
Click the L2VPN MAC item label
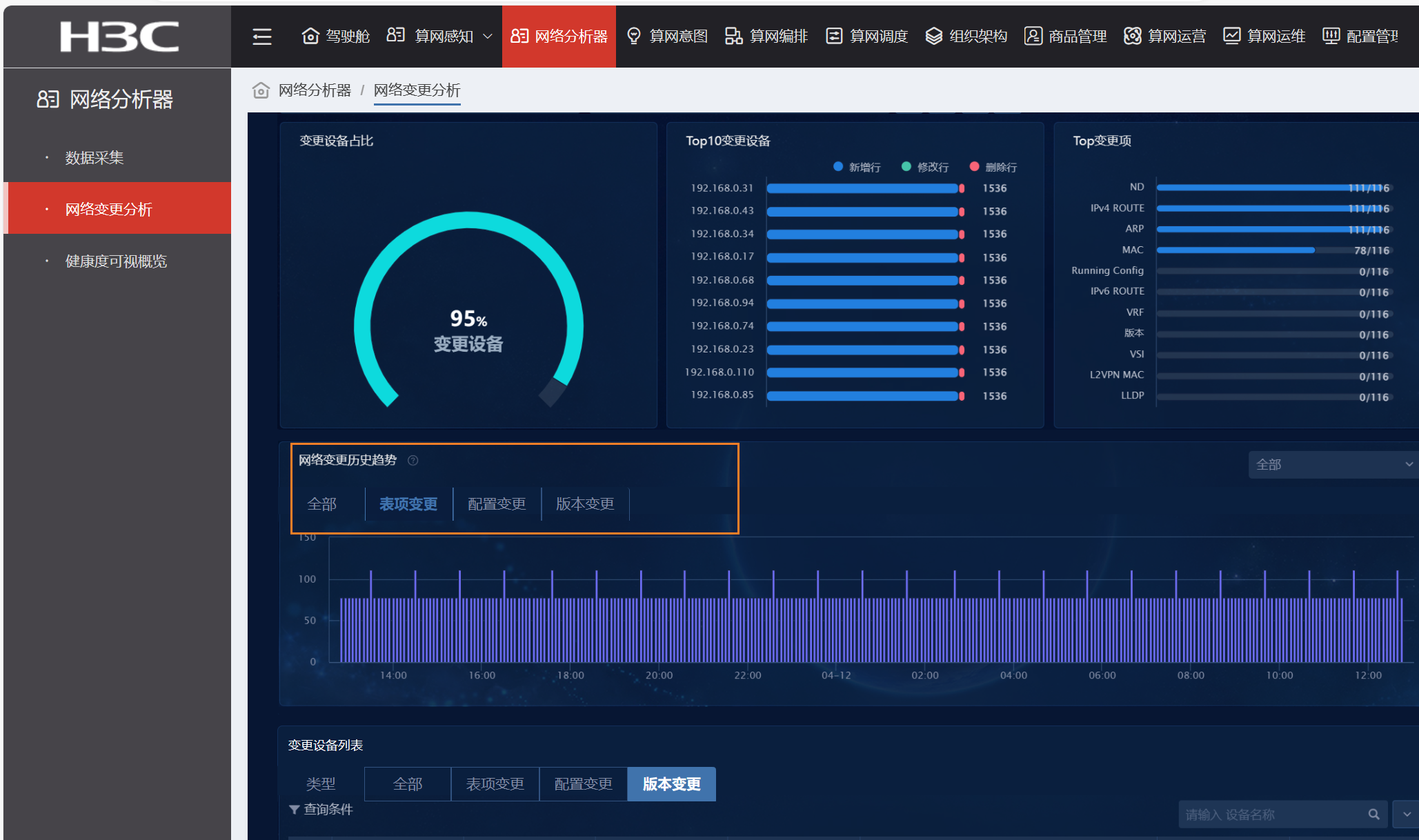tap(1117, 375)
